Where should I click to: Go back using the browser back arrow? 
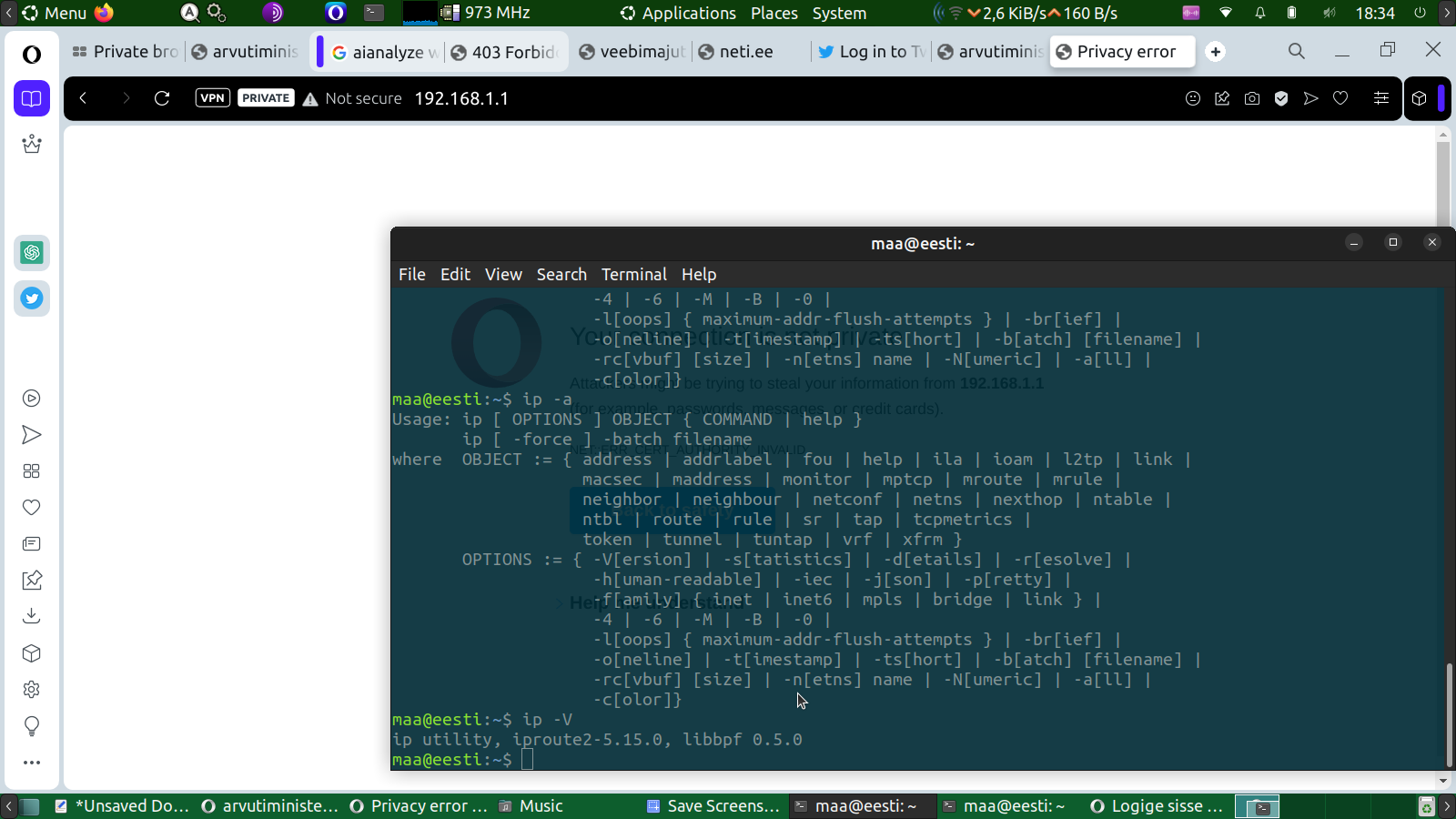click(83, 98)
